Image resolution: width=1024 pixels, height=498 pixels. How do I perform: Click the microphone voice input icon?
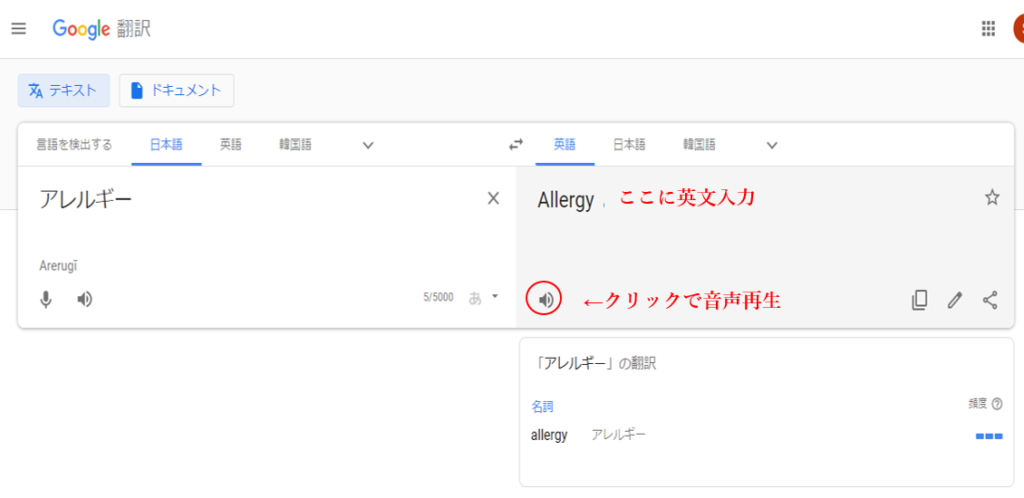46,299
